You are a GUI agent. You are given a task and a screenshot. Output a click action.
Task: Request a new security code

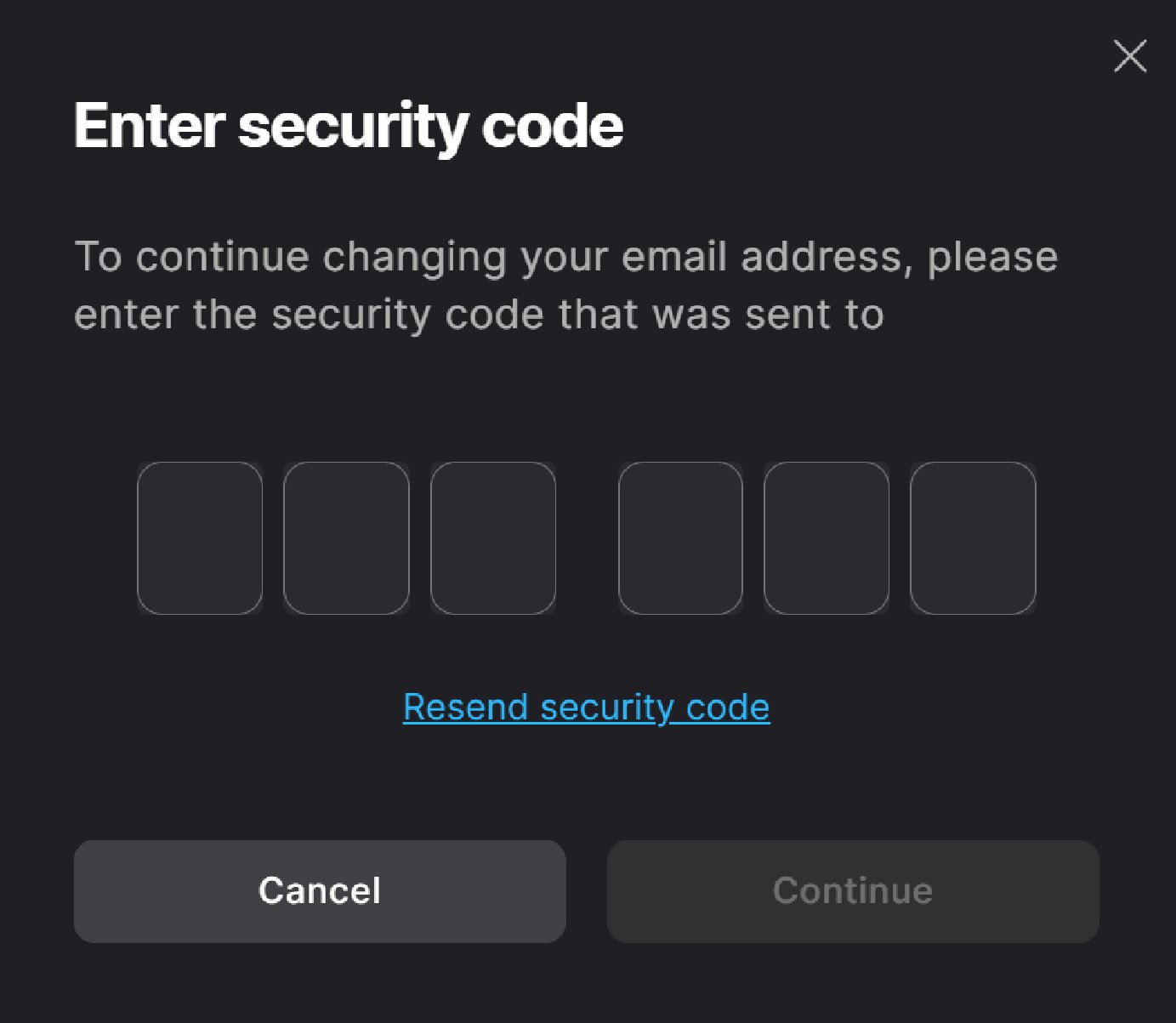pyautogui.click(x=586, y=708)
